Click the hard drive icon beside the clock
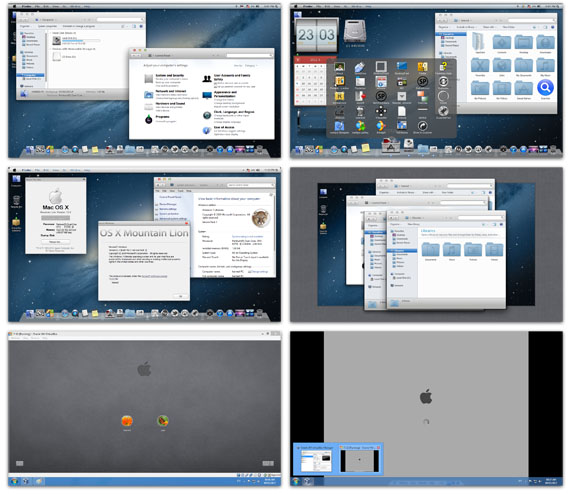 point(354,32)
